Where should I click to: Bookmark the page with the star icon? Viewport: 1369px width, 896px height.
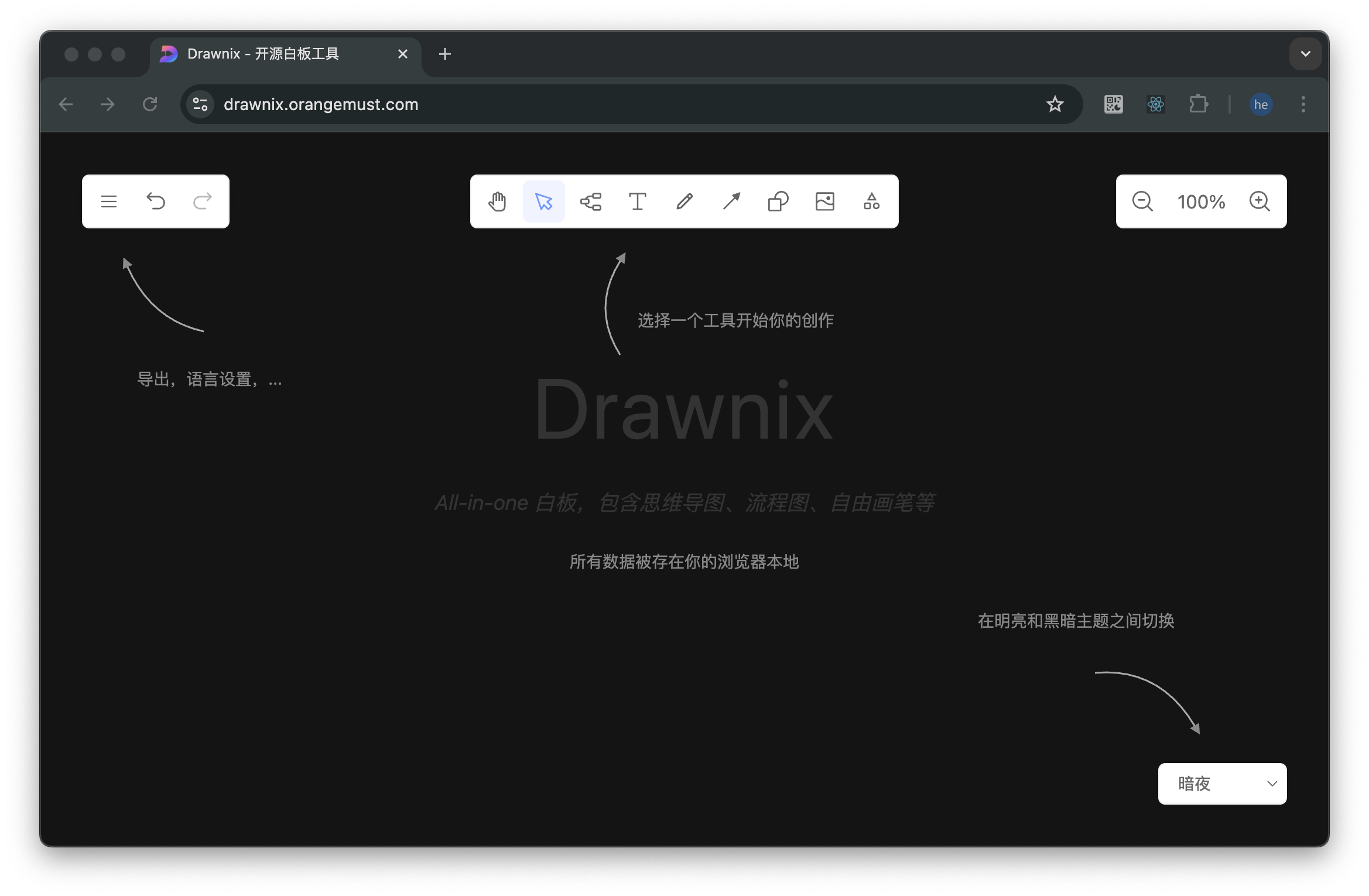[x=1055, y=104]
